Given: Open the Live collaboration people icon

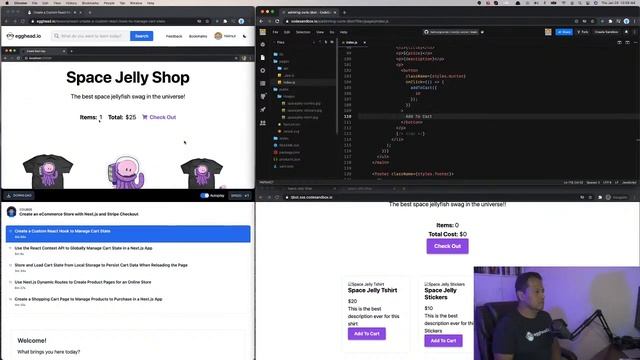Looking at the screenshot, I should (x=263, y=122).
